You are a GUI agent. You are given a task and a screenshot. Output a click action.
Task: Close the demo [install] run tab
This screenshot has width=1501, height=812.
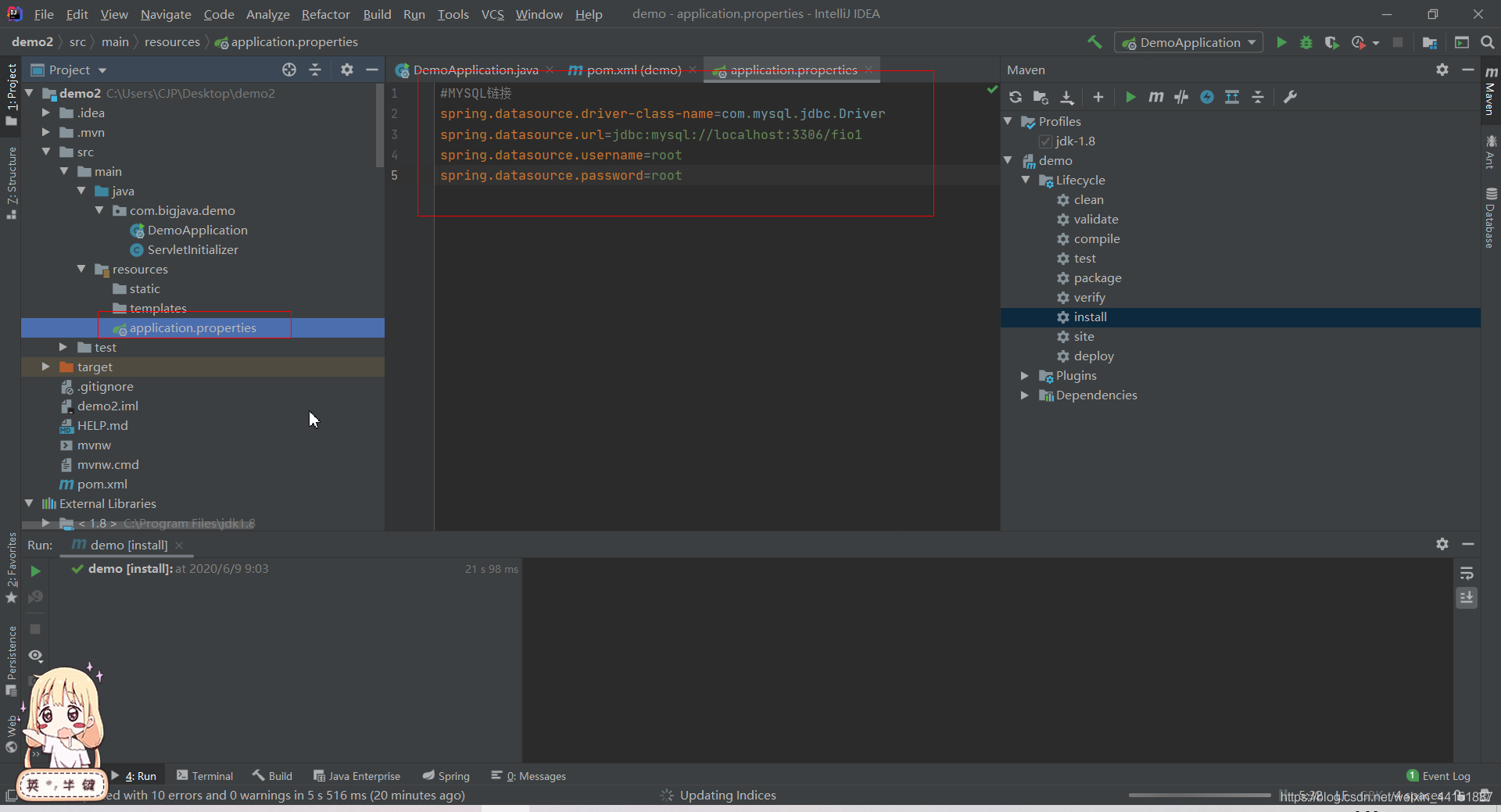coord(179,545)
